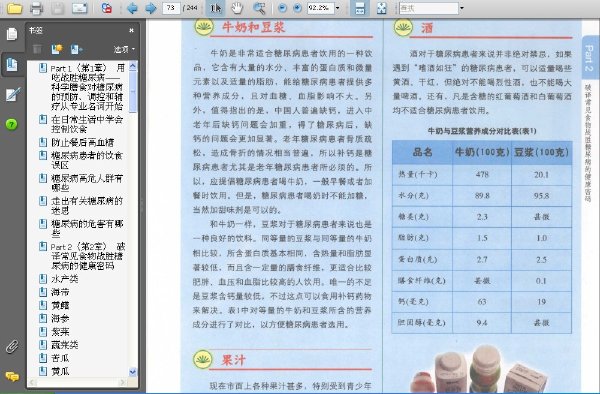Click the 果汁 section heading
The height and width of the screenshot is (394, 600).
(x=233, y=360)
